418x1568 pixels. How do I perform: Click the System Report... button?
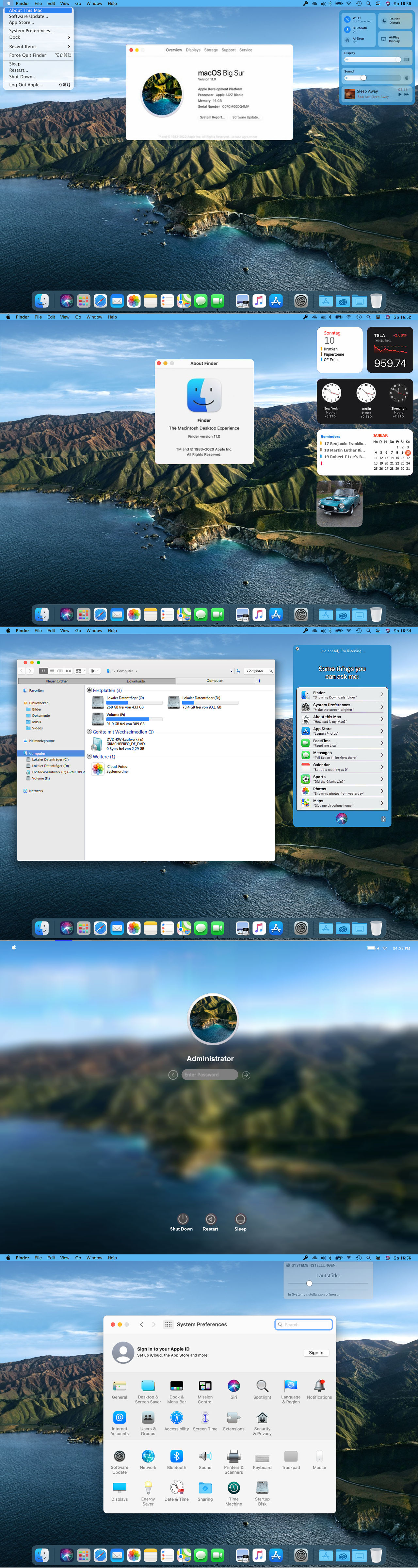212,118
